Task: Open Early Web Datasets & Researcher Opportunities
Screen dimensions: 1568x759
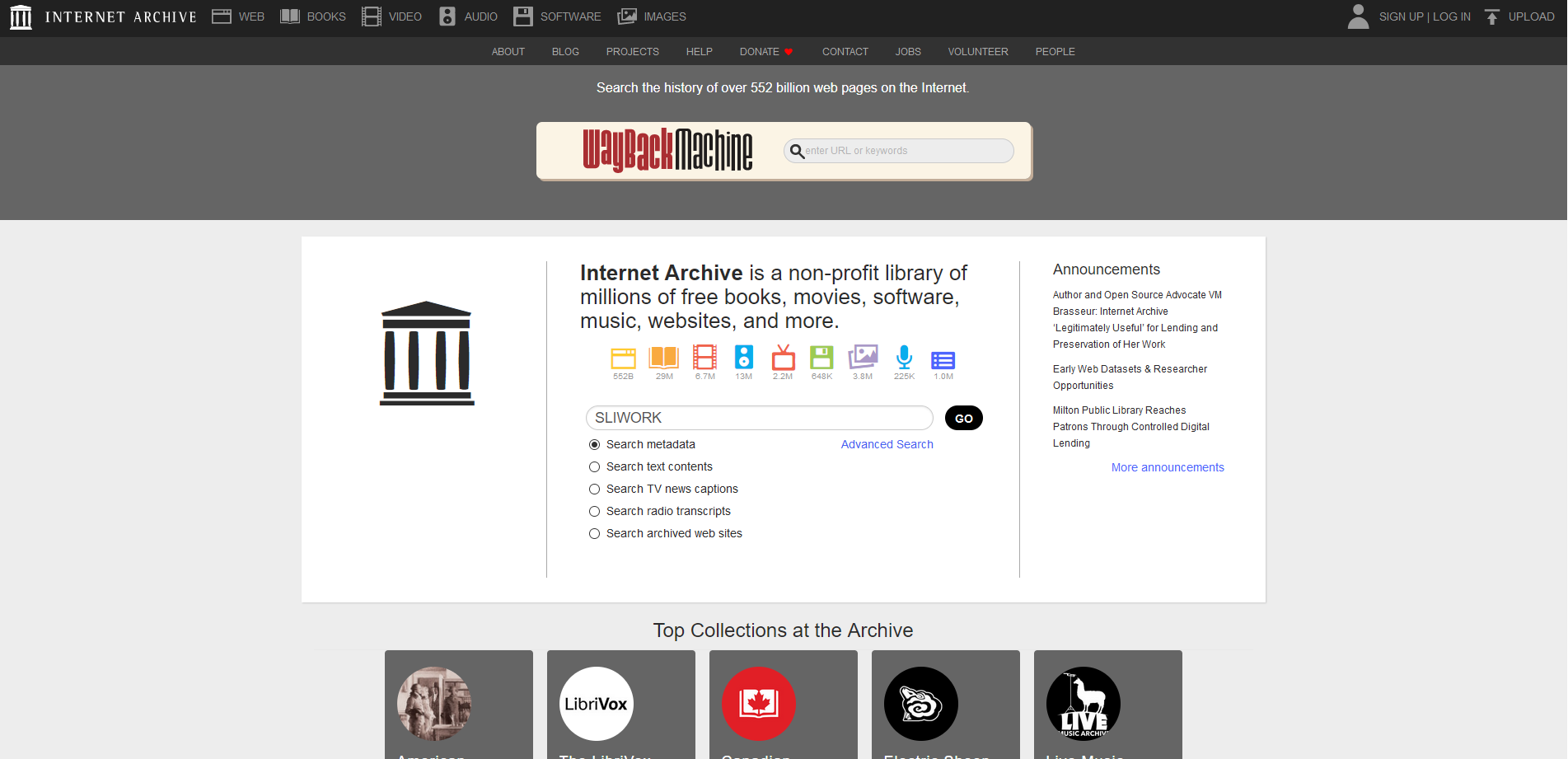Action: (1130, 377)
